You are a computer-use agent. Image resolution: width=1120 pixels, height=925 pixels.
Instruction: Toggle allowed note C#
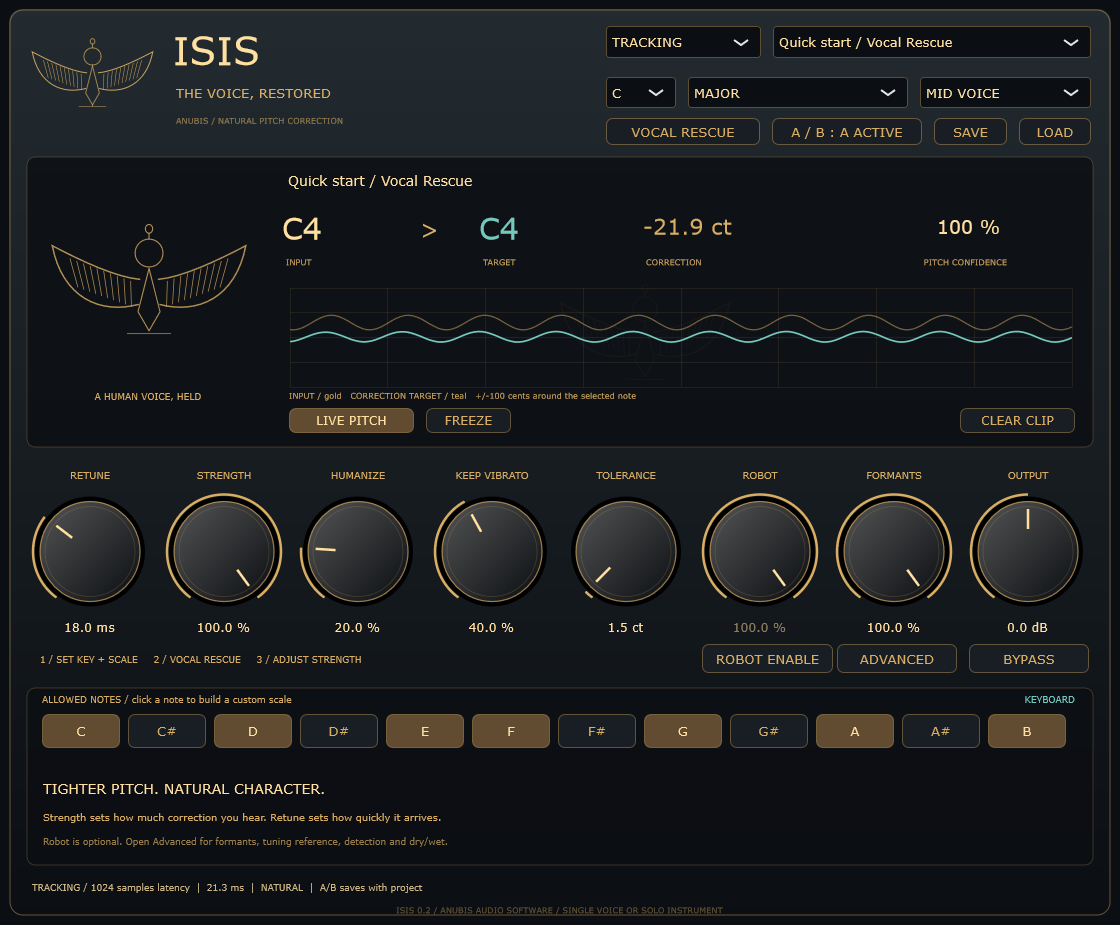[166, 731]
